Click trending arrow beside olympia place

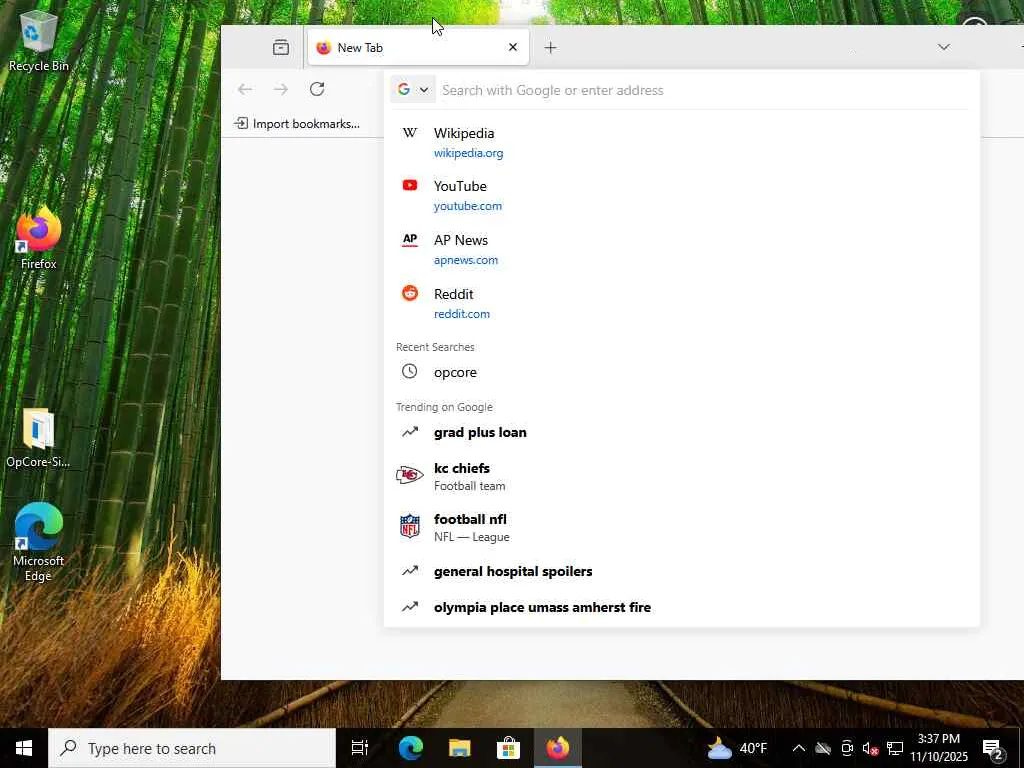pyautogui.click(x=409, y=607)
